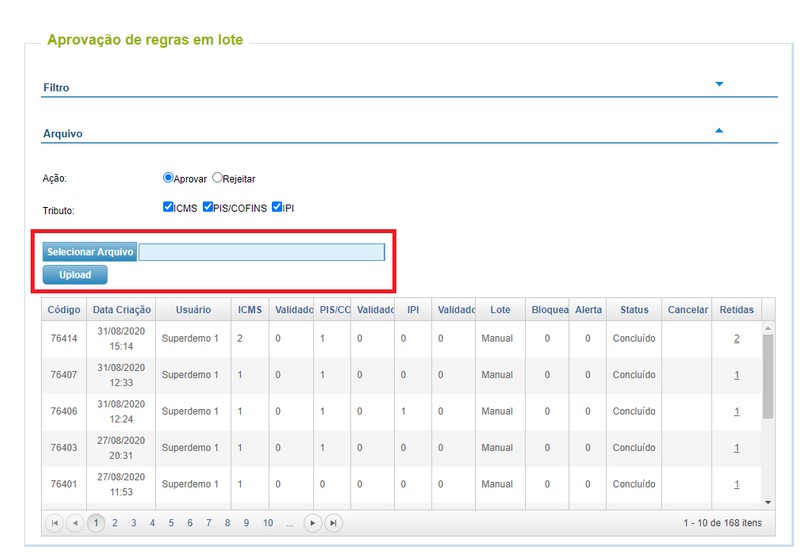
Task: Uncheck the ICMS checkbox
Action: [x=168, y=207]
